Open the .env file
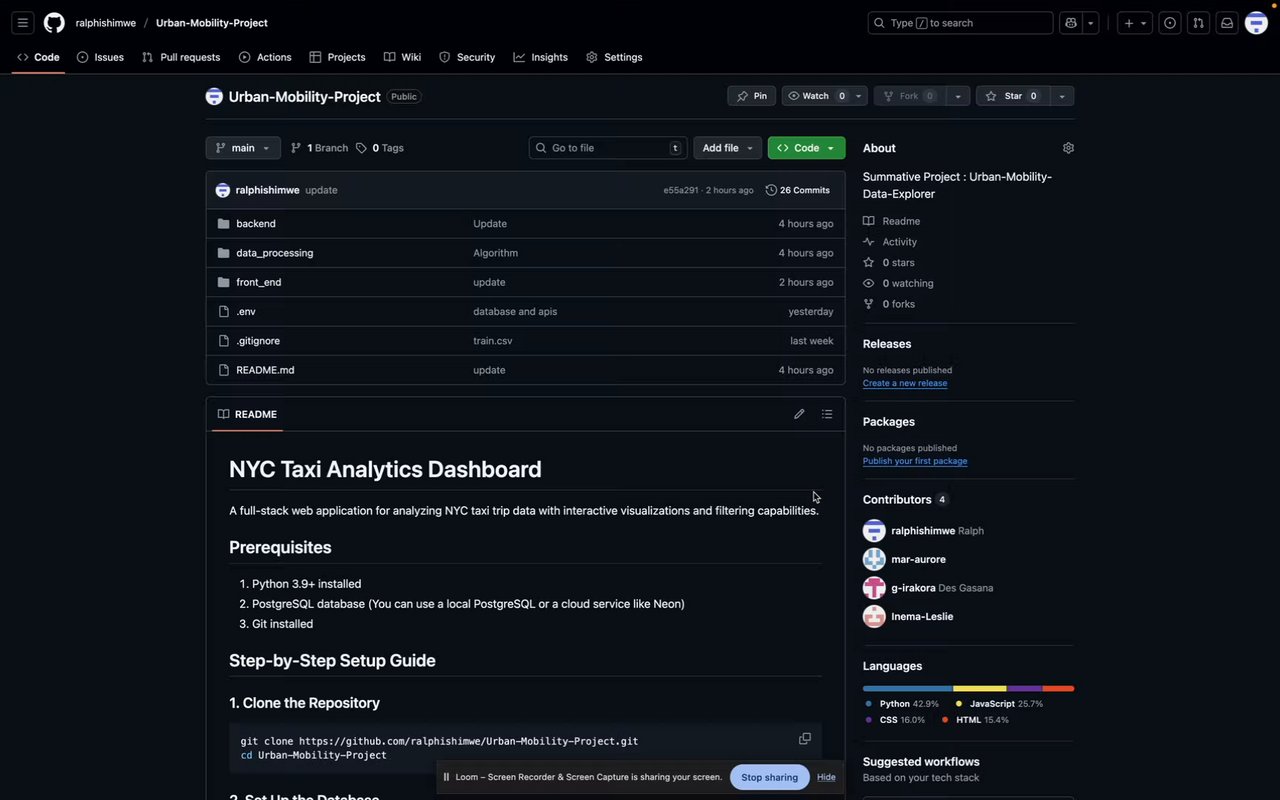The height and width of the screenshot is (800, 1280). 246,311
